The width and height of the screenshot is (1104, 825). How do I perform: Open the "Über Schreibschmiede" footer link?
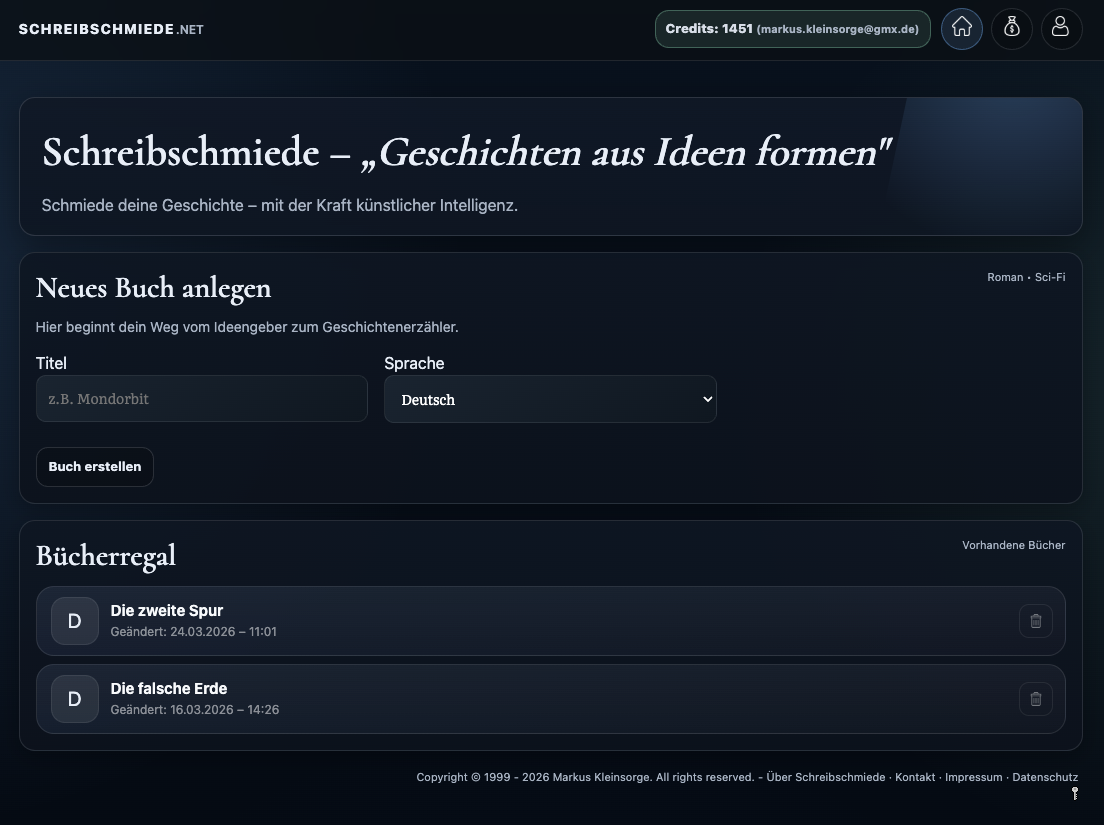(x=824, y=777)
